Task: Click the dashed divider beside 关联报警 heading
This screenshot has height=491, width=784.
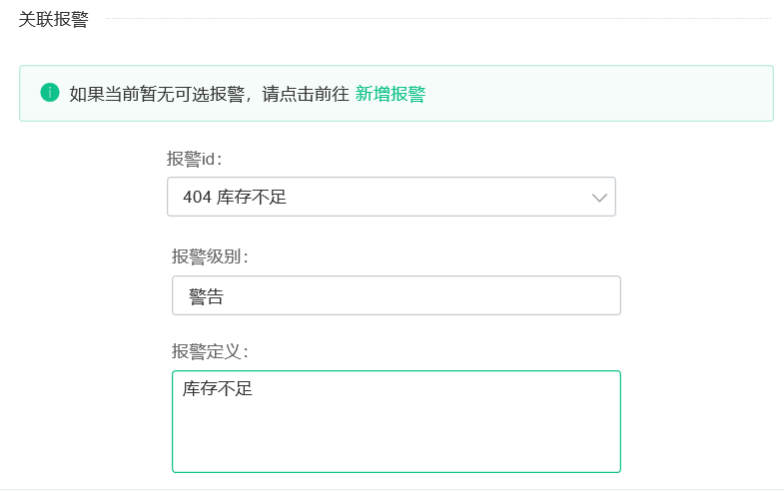Action: pos(438,18)
